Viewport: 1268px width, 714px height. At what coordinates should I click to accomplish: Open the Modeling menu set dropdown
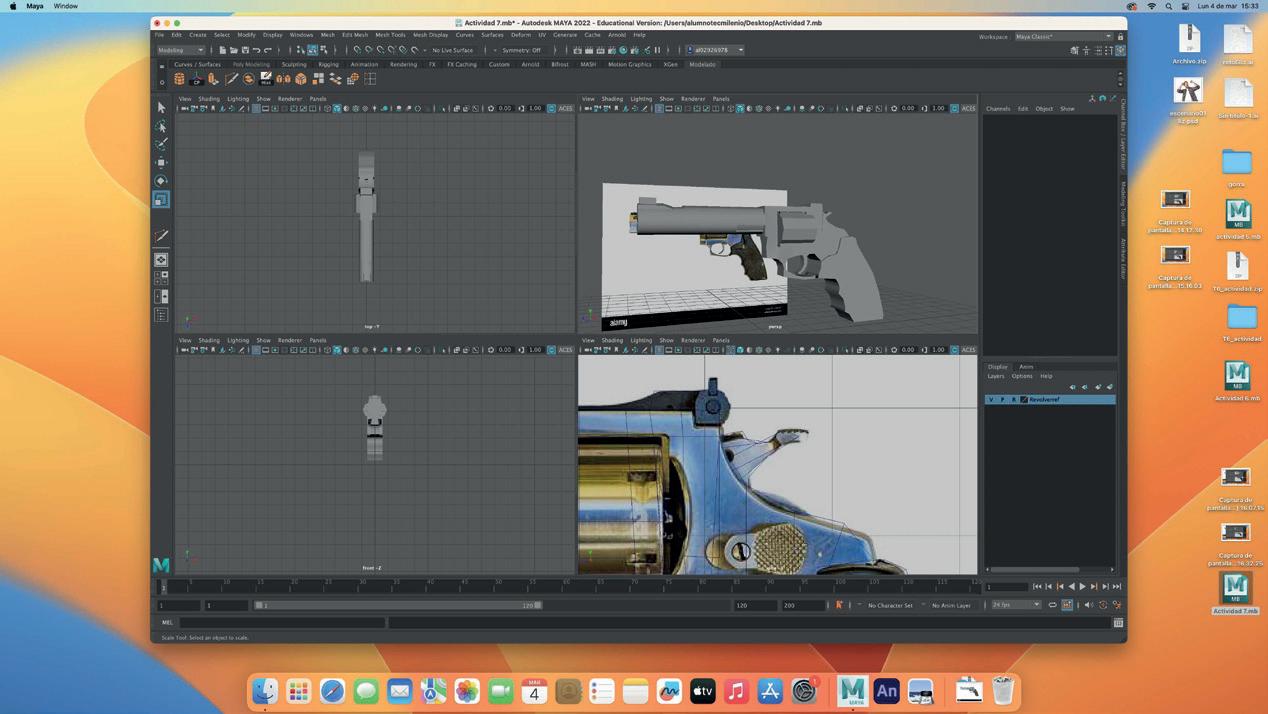(181, 50)
